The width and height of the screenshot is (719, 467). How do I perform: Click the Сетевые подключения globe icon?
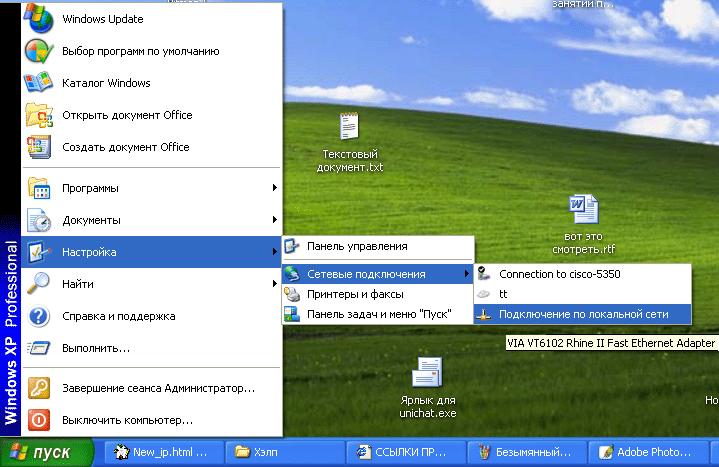tap(292, 274)
